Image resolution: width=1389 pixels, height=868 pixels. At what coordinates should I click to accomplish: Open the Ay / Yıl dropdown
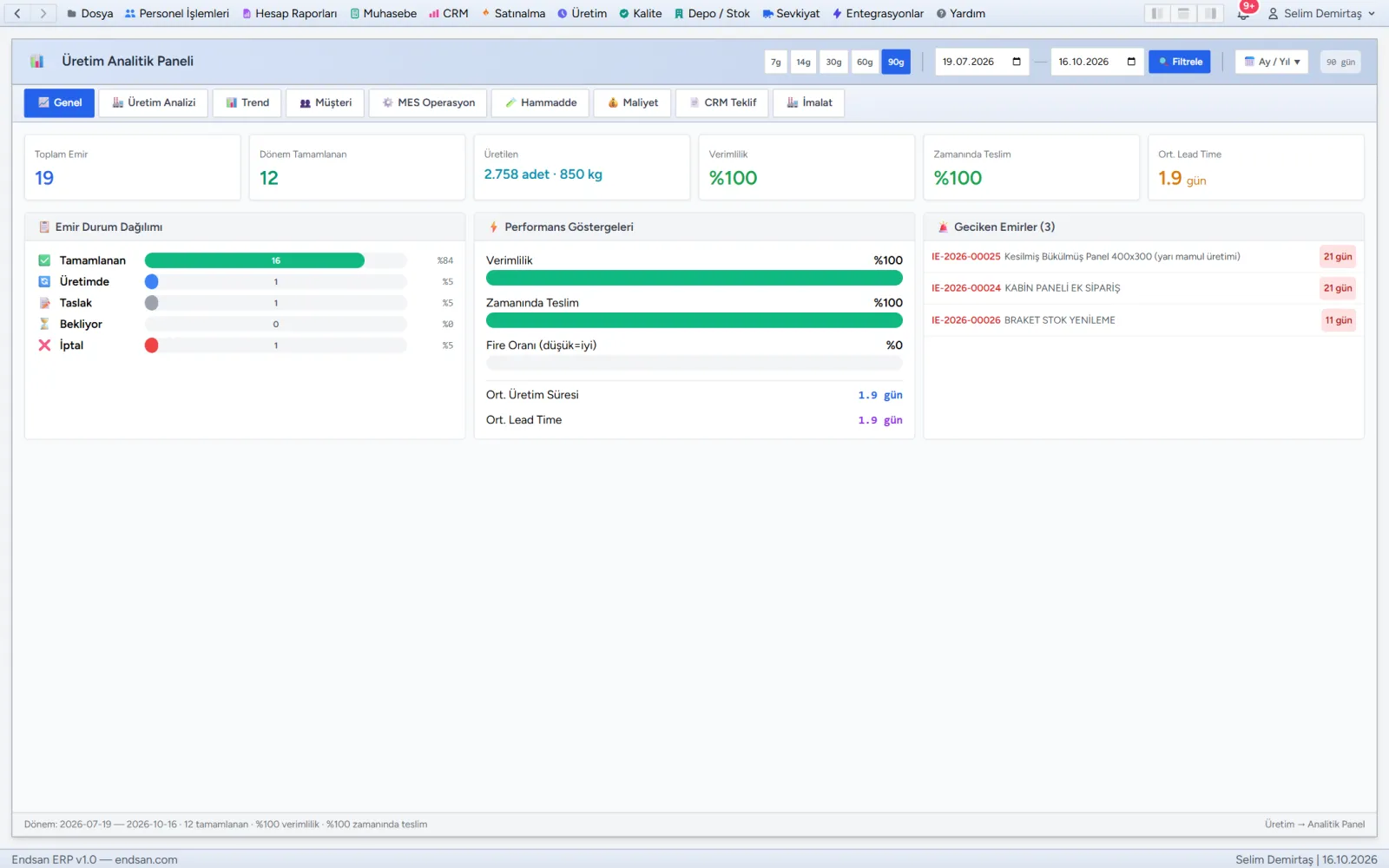click(1272, 62)
